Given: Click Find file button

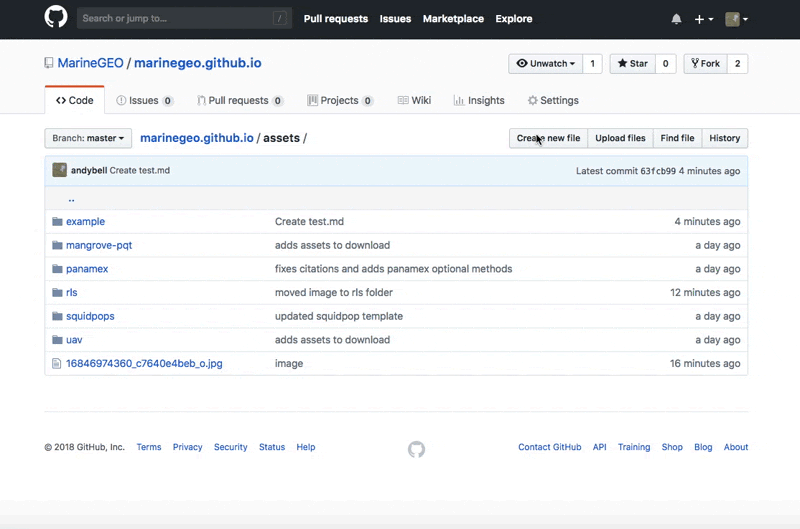Looking at the screenshot, I should point(677,138).
